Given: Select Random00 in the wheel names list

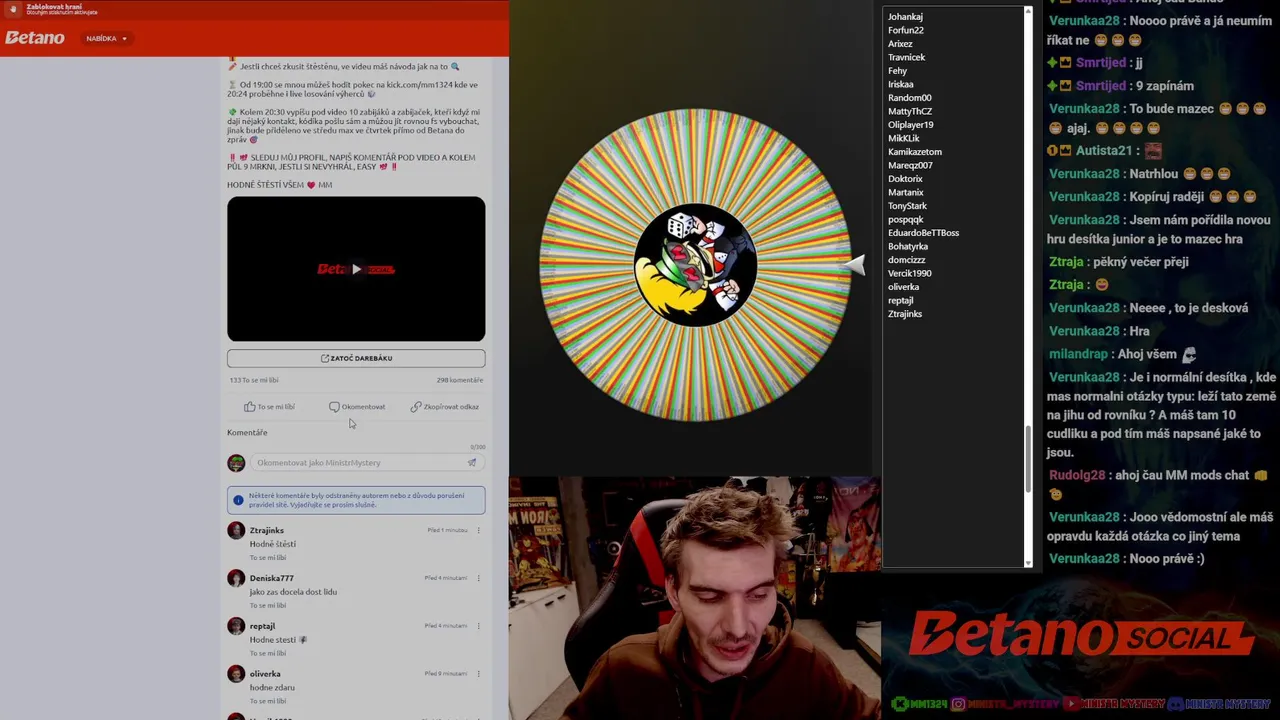Looking at the screenshot, I should 910,98.
